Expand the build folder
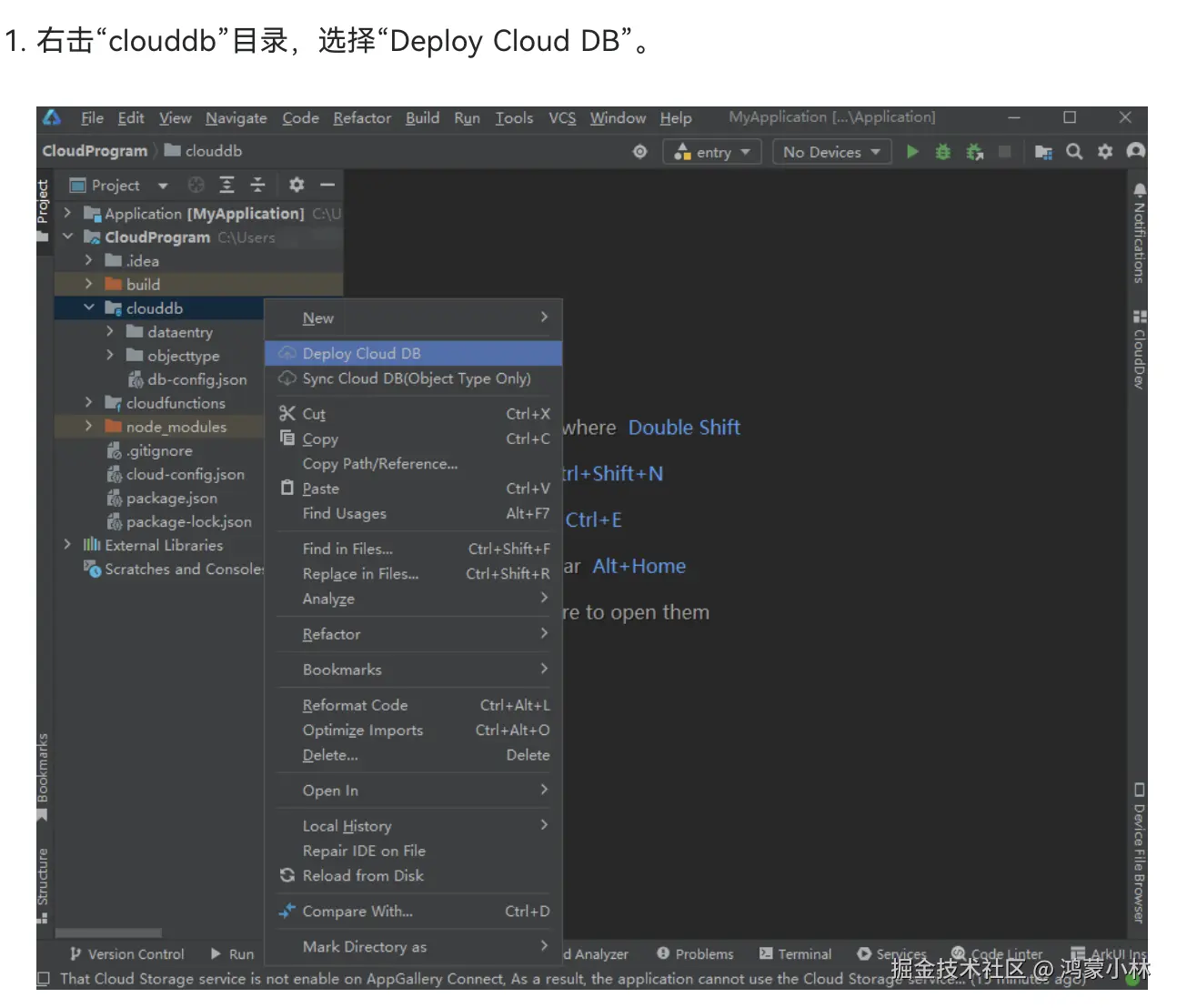 (x=89, y=284)
